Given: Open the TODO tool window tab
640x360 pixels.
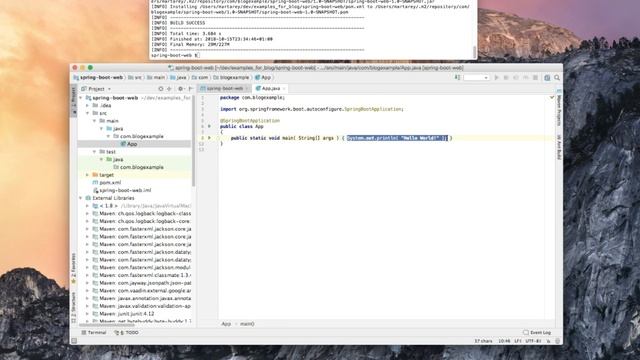Looking at the screenshot, I should coord(127,333).
